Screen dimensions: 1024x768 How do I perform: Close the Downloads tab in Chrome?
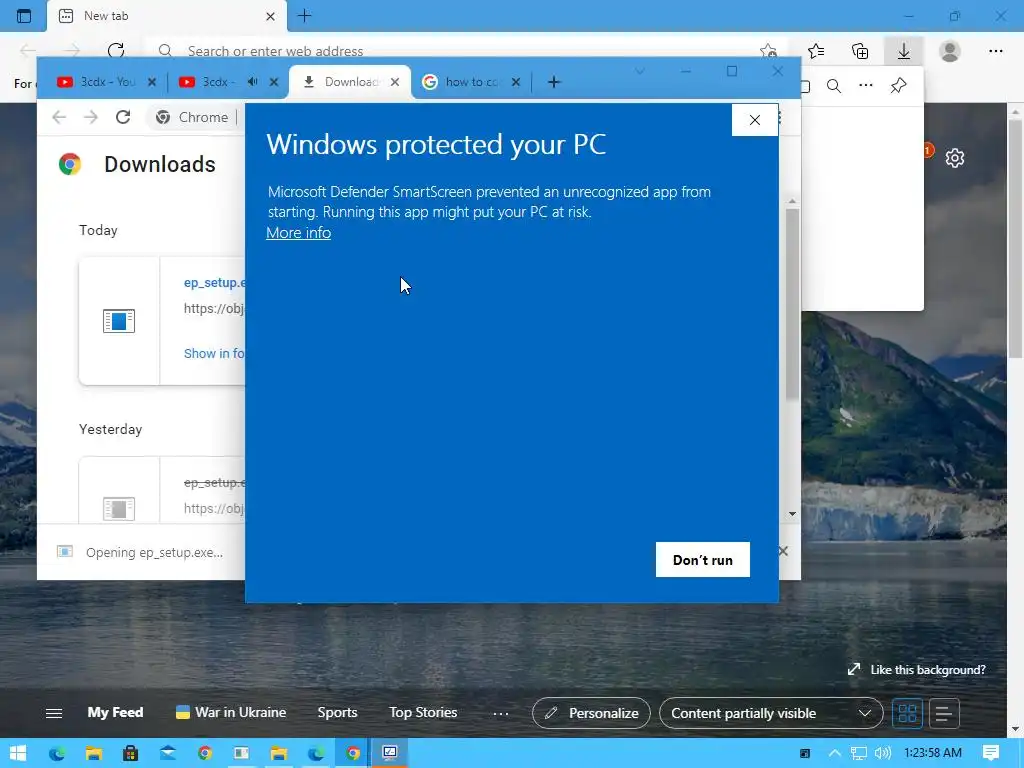click(x=395, y=82)
